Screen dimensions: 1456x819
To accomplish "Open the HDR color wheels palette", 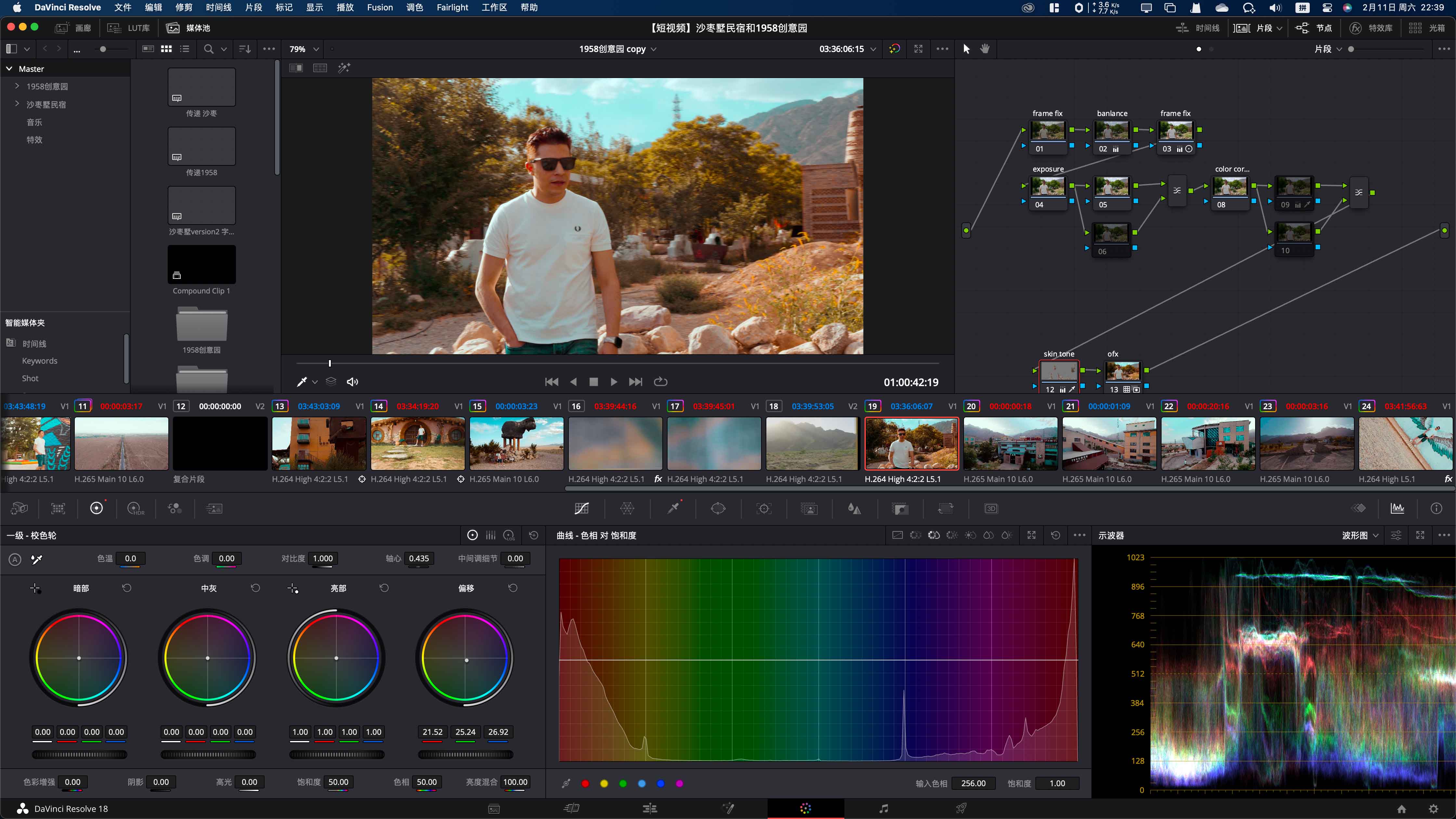I will tap(136, 508).
